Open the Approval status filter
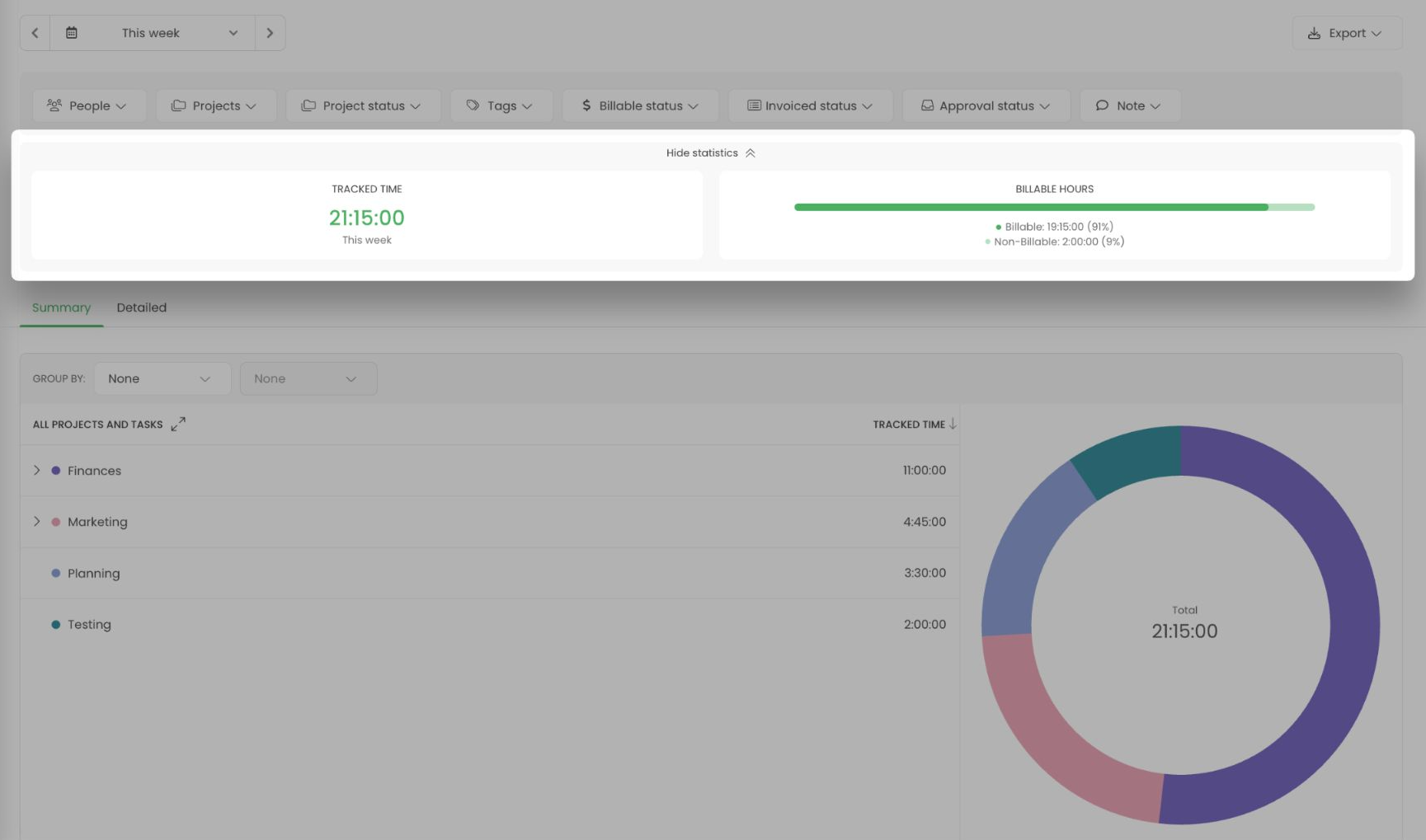1426x840 pixels. coord(986,106)
